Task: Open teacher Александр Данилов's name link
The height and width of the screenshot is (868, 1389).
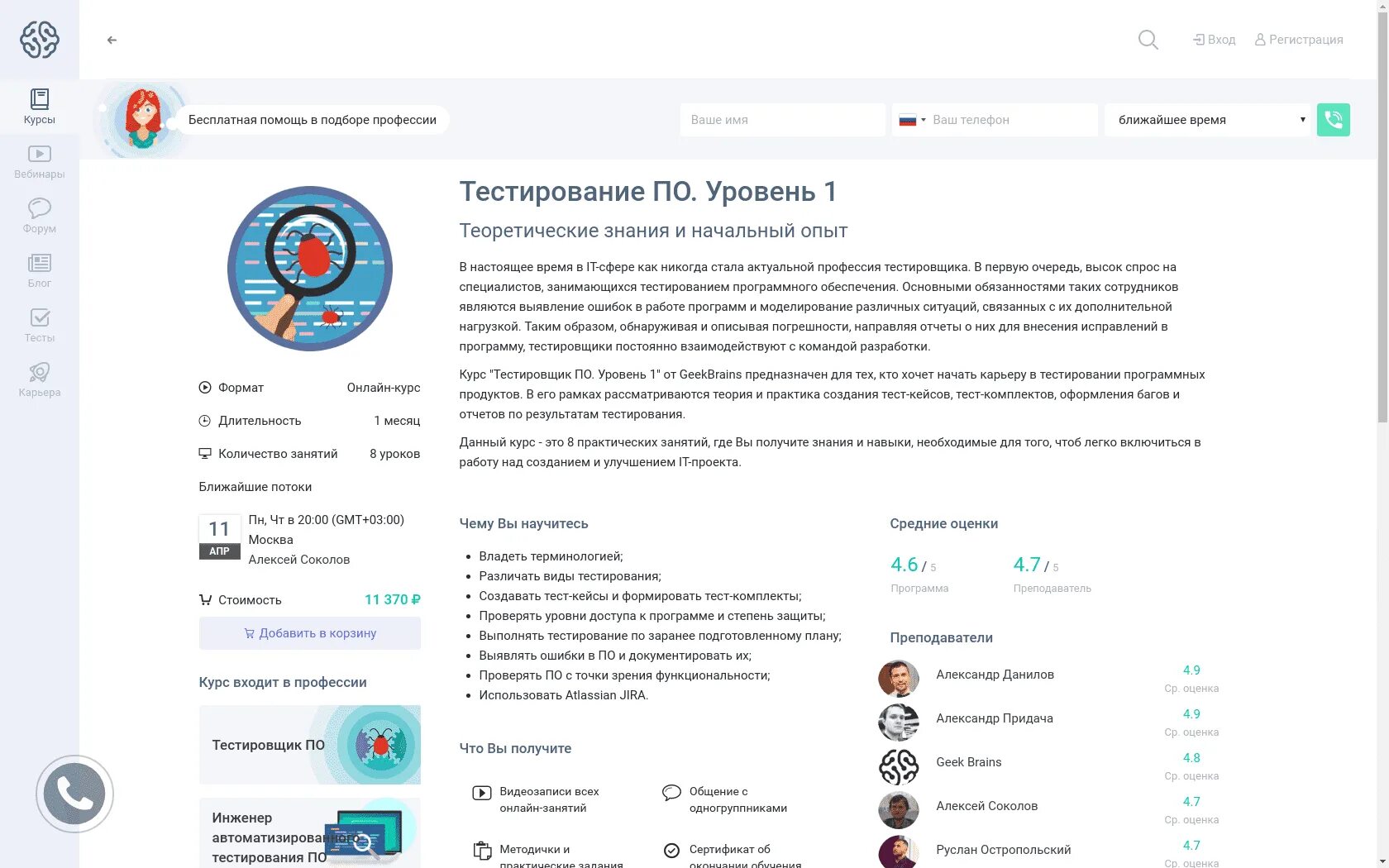Action: tap(995, 675)
